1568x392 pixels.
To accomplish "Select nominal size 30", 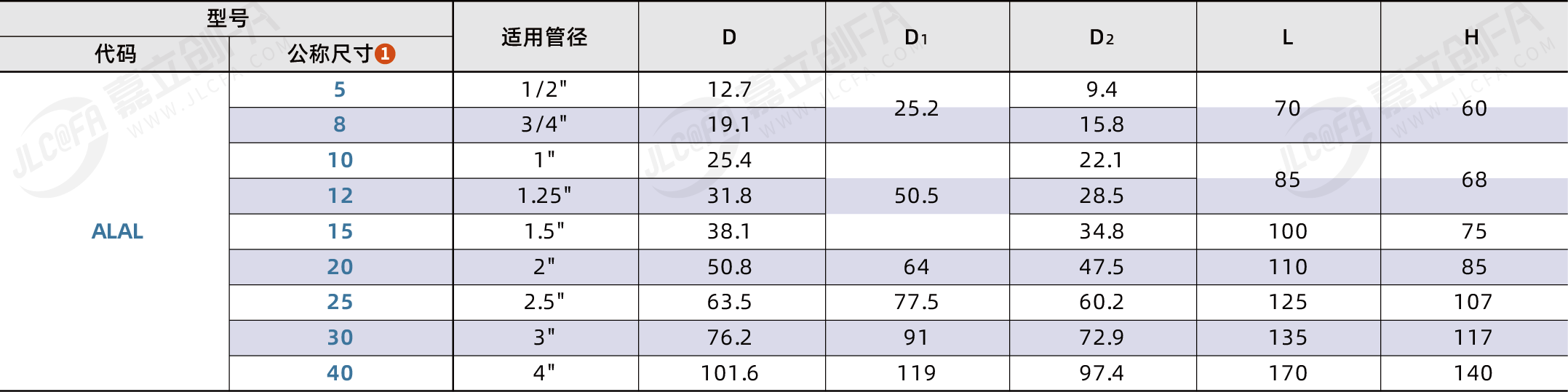I will tap(340, 337).
